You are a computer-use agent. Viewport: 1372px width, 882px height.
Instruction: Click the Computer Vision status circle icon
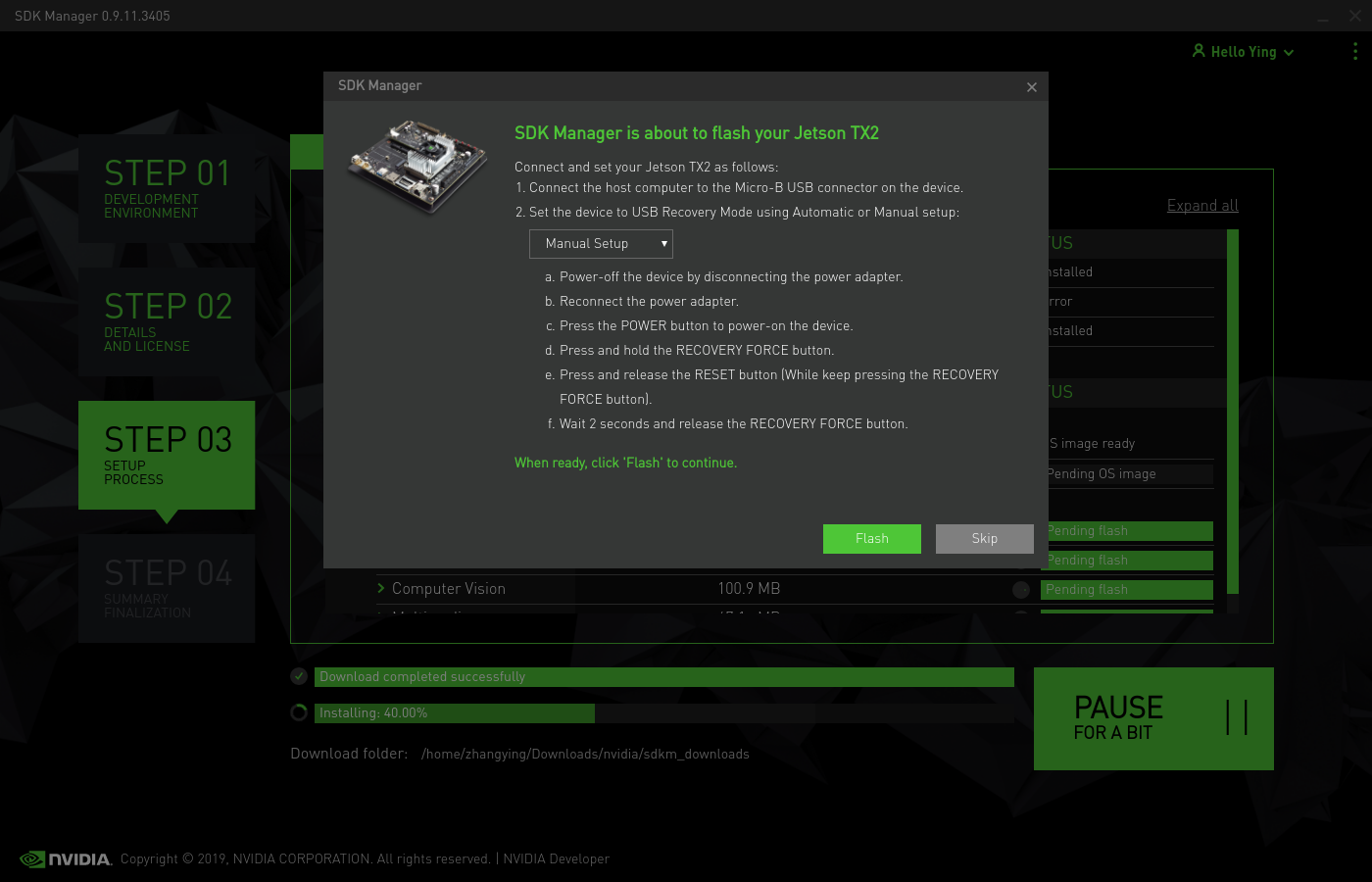pos(1021,589)
